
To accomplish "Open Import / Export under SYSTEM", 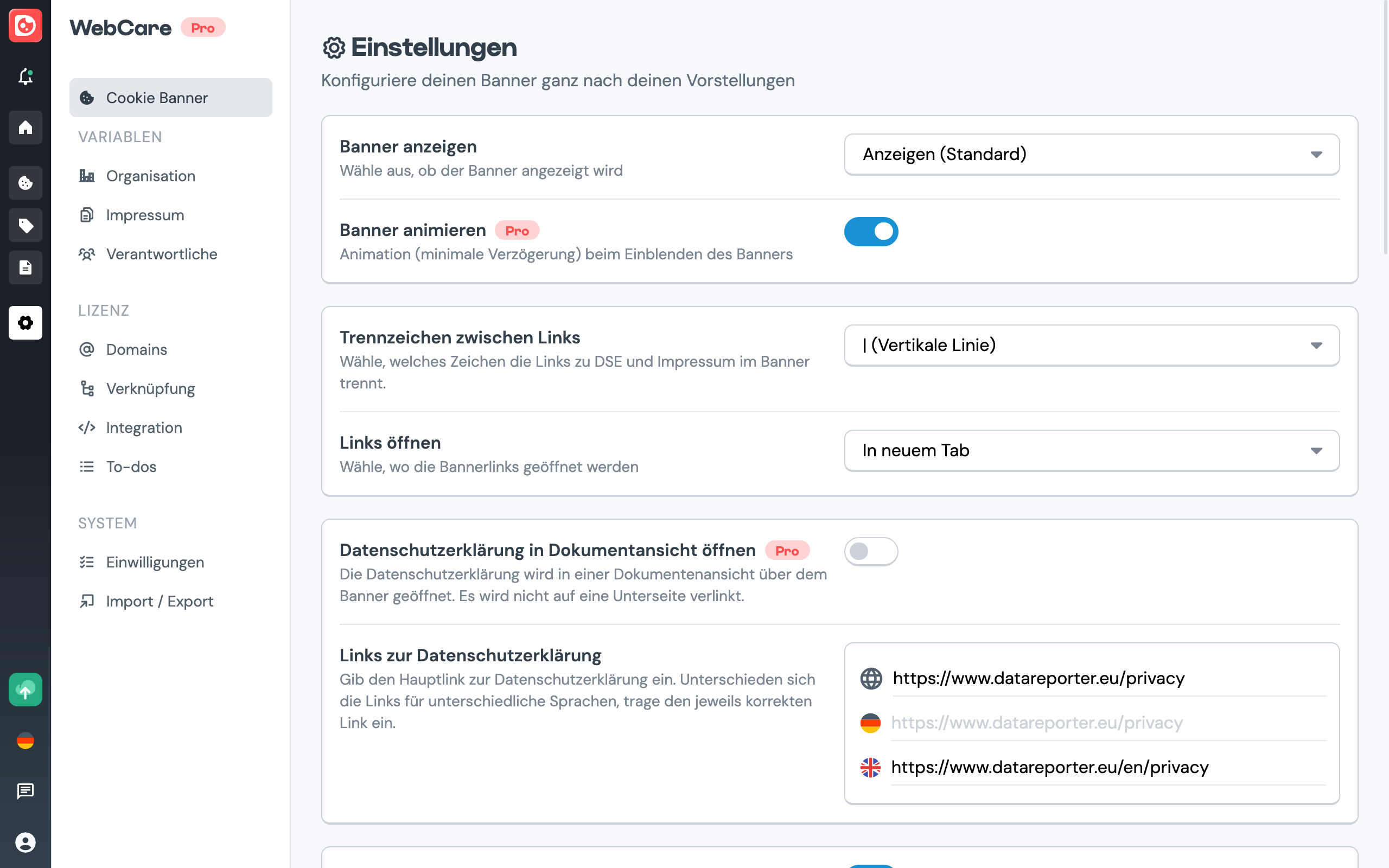I will pos(159,601).
